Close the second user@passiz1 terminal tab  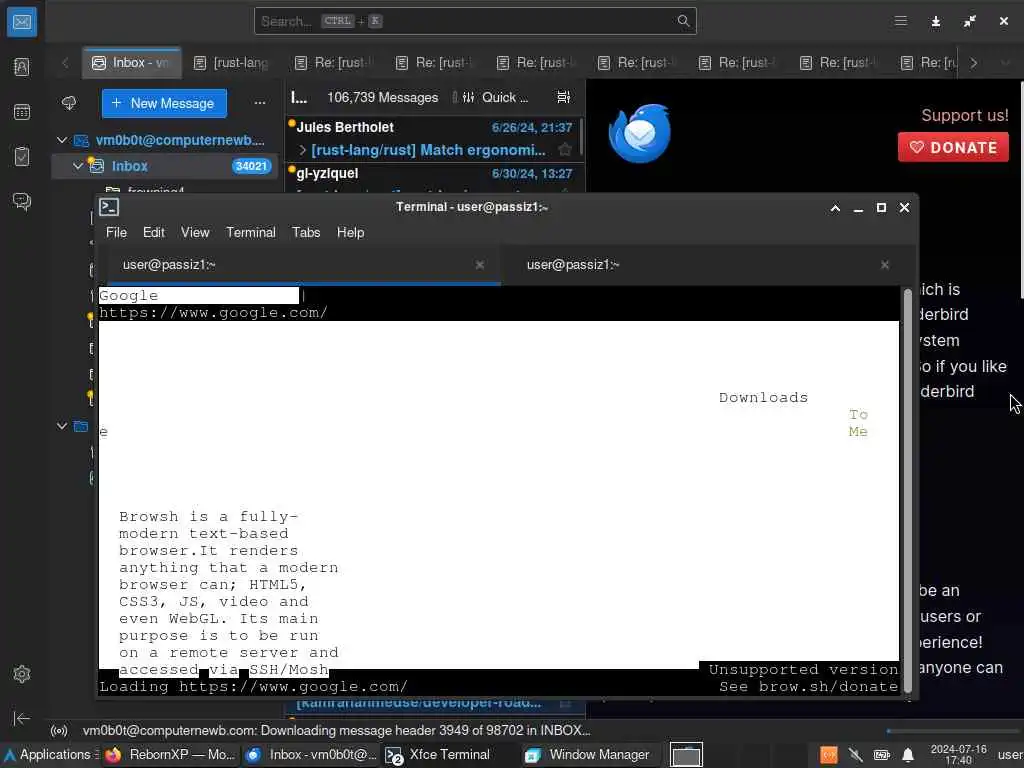pos(885,264)
